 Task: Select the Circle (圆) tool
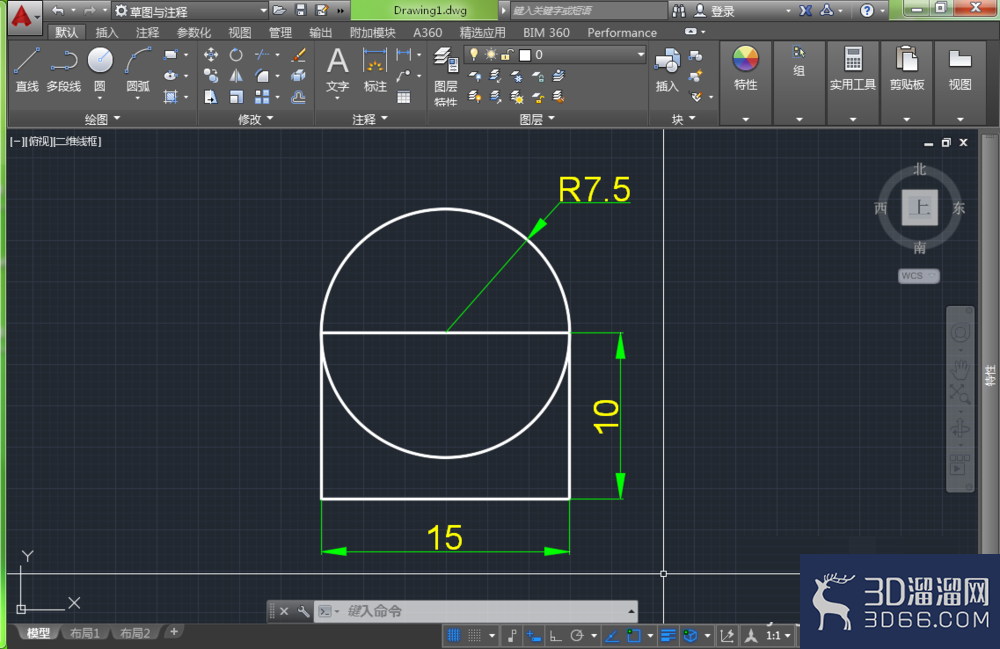point(100,70)
